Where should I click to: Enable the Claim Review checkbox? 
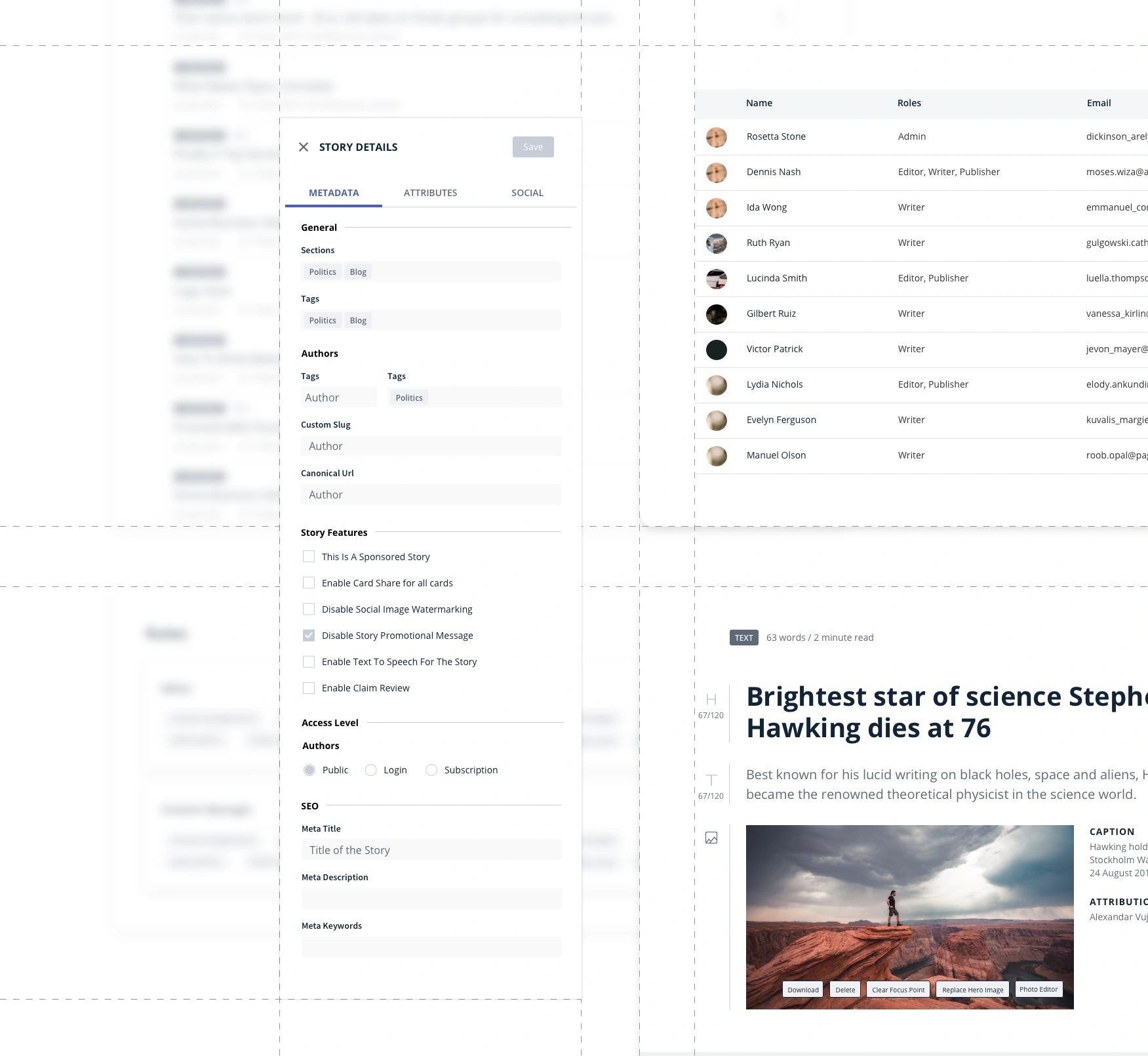coord(308,687)
